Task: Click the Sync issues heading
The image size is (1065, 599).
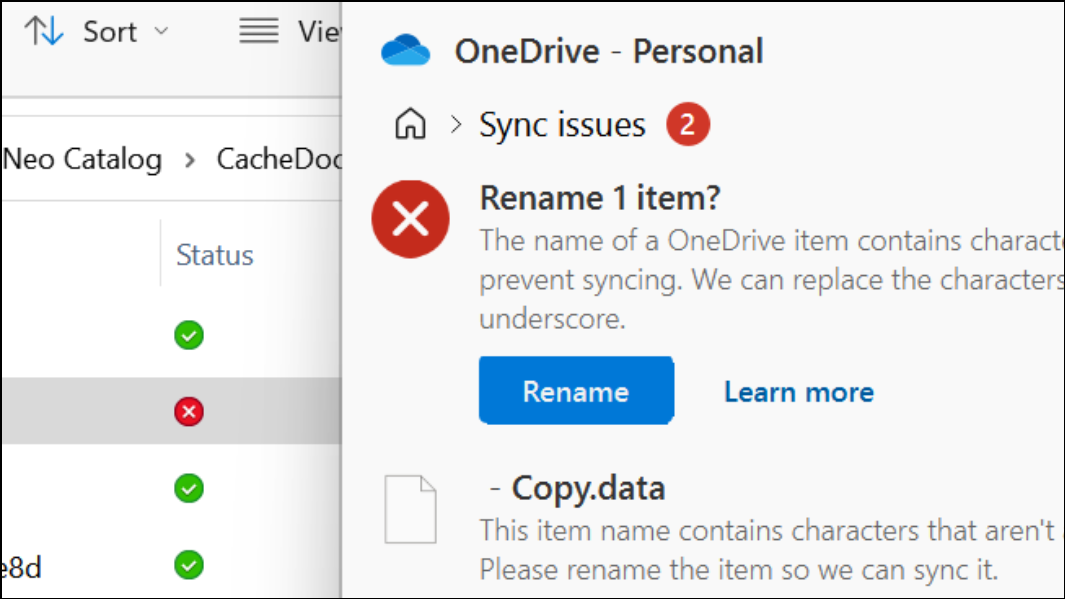Action: click(x=561, y=124)
